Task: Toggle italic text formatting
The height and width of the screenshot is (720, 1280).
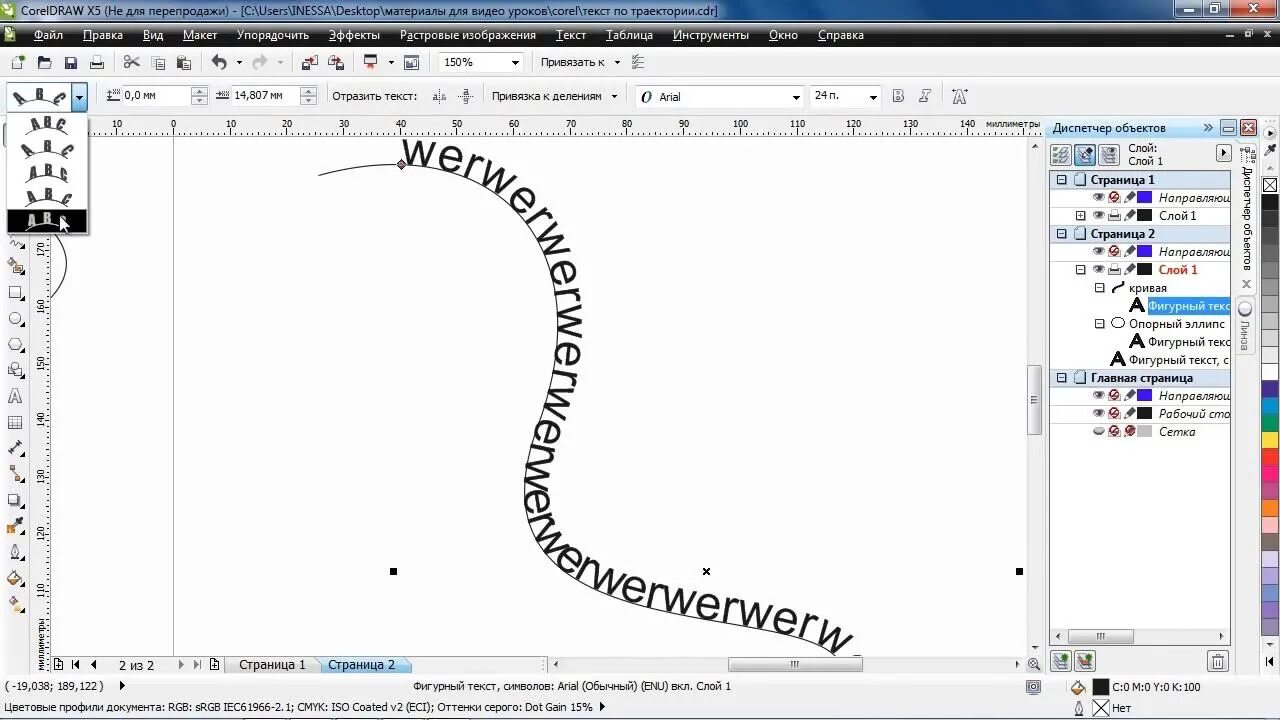Action: point(925,96)
